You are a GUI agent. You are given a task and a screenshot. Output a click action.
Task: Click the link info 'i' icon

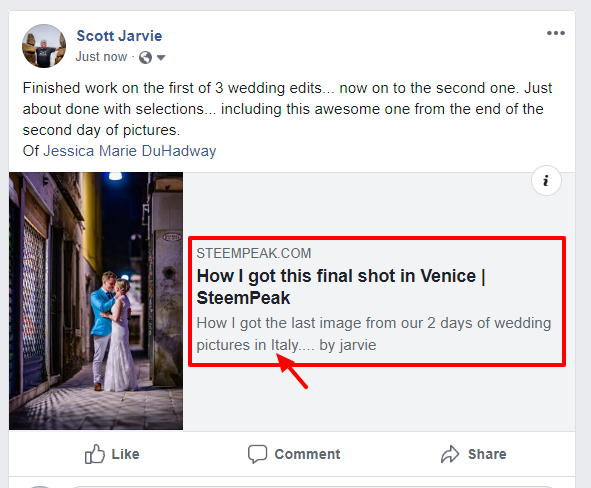pyautogui.click(x=546, y=181)
